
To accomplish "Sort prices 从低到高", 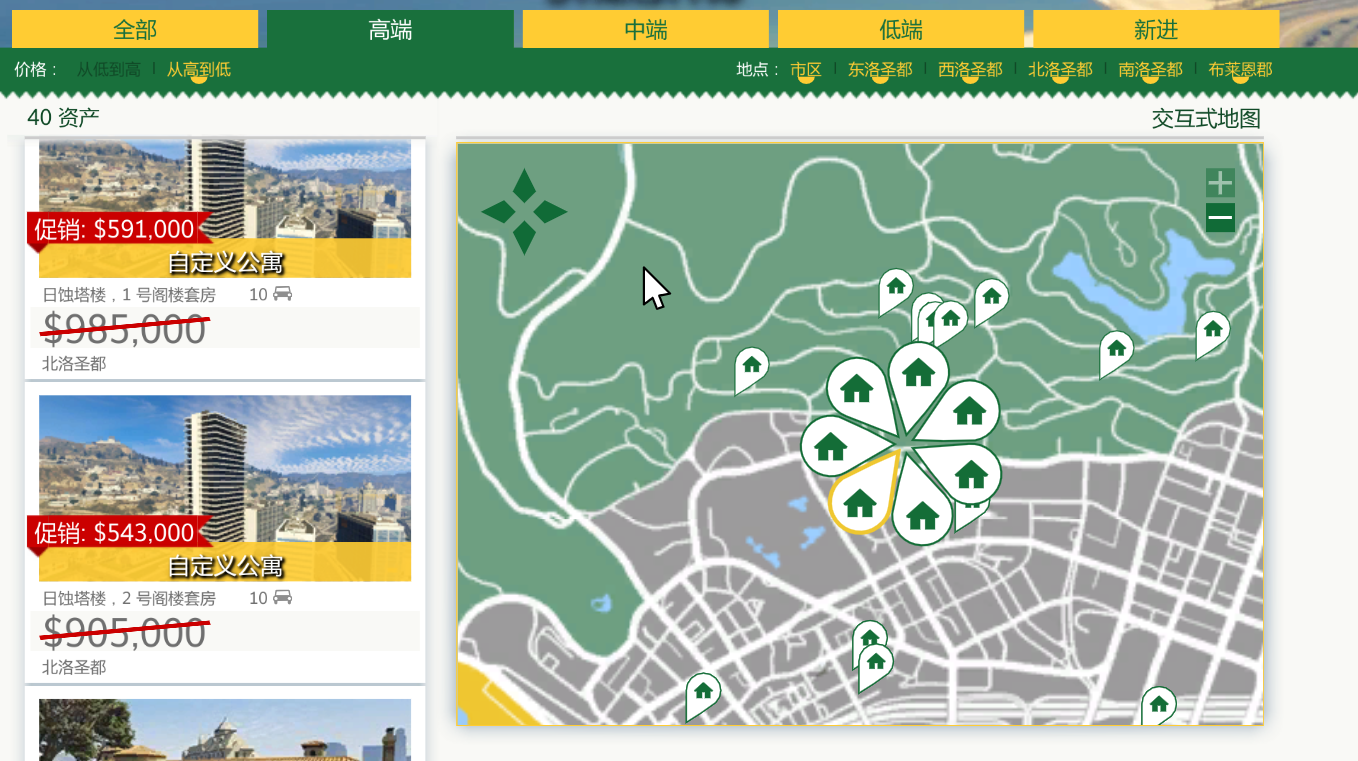I will click(x=109, y=70).
